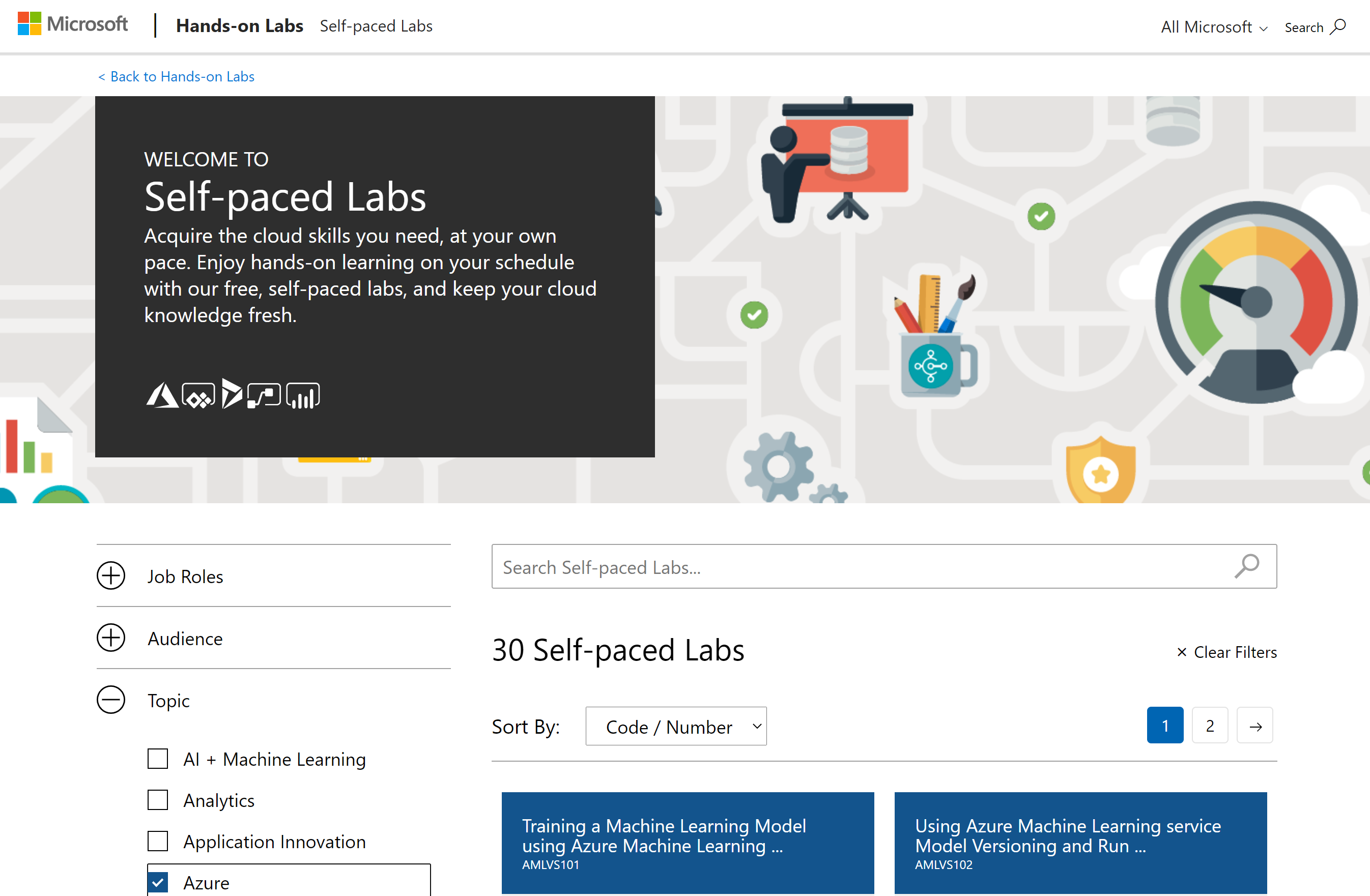
Task: Collapse the Topic filter section
Action: pos(111,700)
